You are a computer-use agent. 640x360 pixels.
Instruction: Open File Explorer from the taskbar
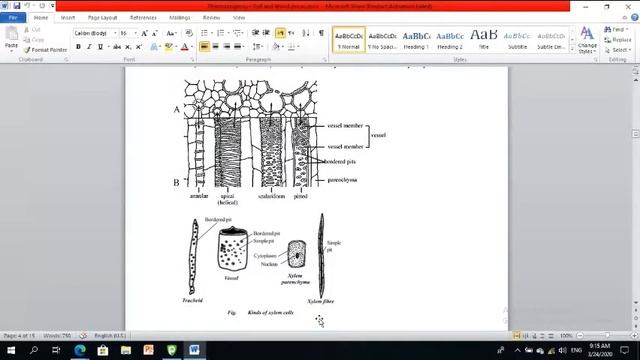(126, 350)
